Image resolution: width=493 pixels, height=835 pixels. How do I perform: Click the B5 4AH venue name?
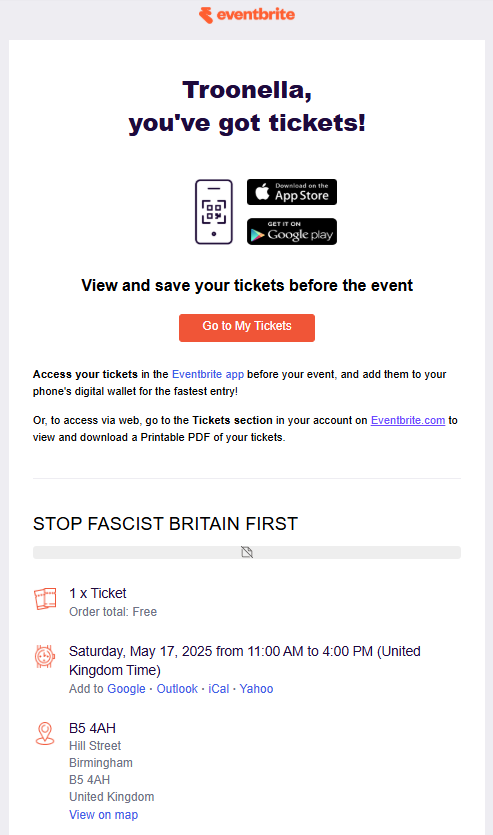92,728
